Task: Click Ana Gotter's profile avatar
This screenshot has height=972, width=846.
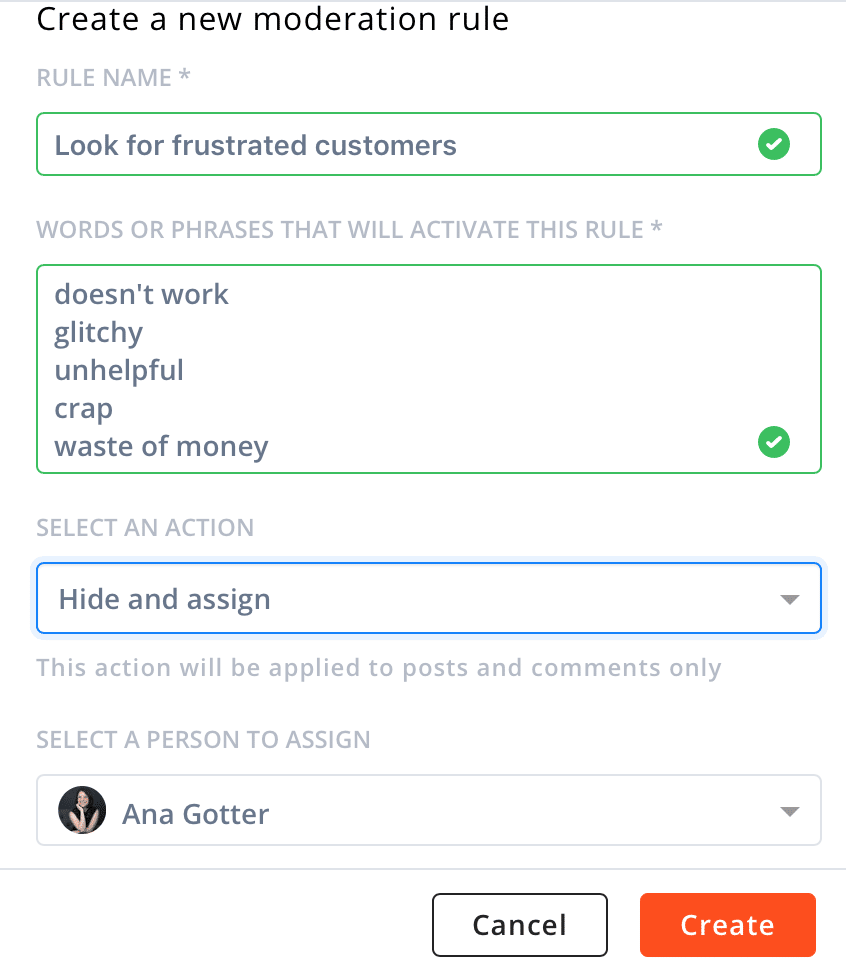Action: pyautogui.click(x=82, y=811)
